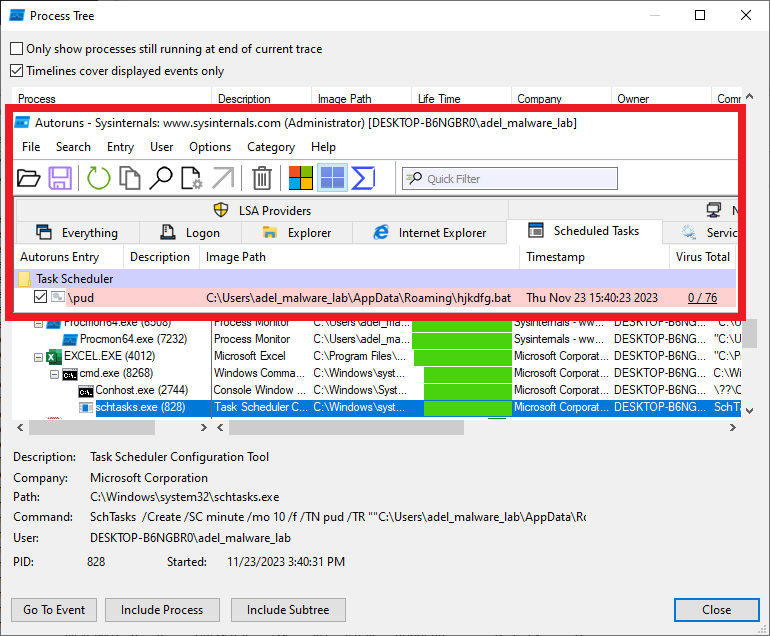Click the process tree horizontal scrollbar thumb

click(x=92, y=428)
